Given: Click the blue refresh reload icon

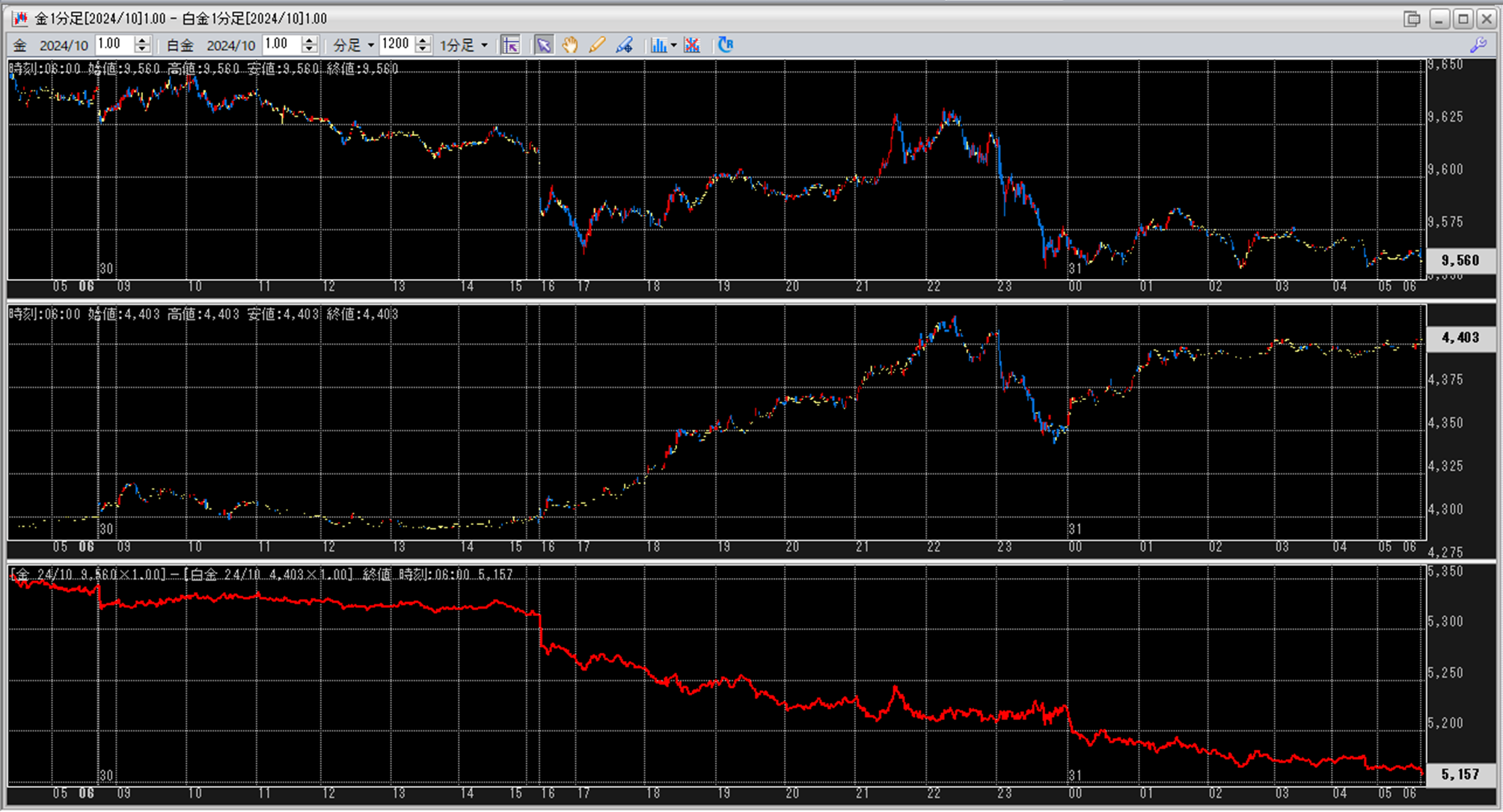Looking at the screenshot, I should [x=725, y=45].
